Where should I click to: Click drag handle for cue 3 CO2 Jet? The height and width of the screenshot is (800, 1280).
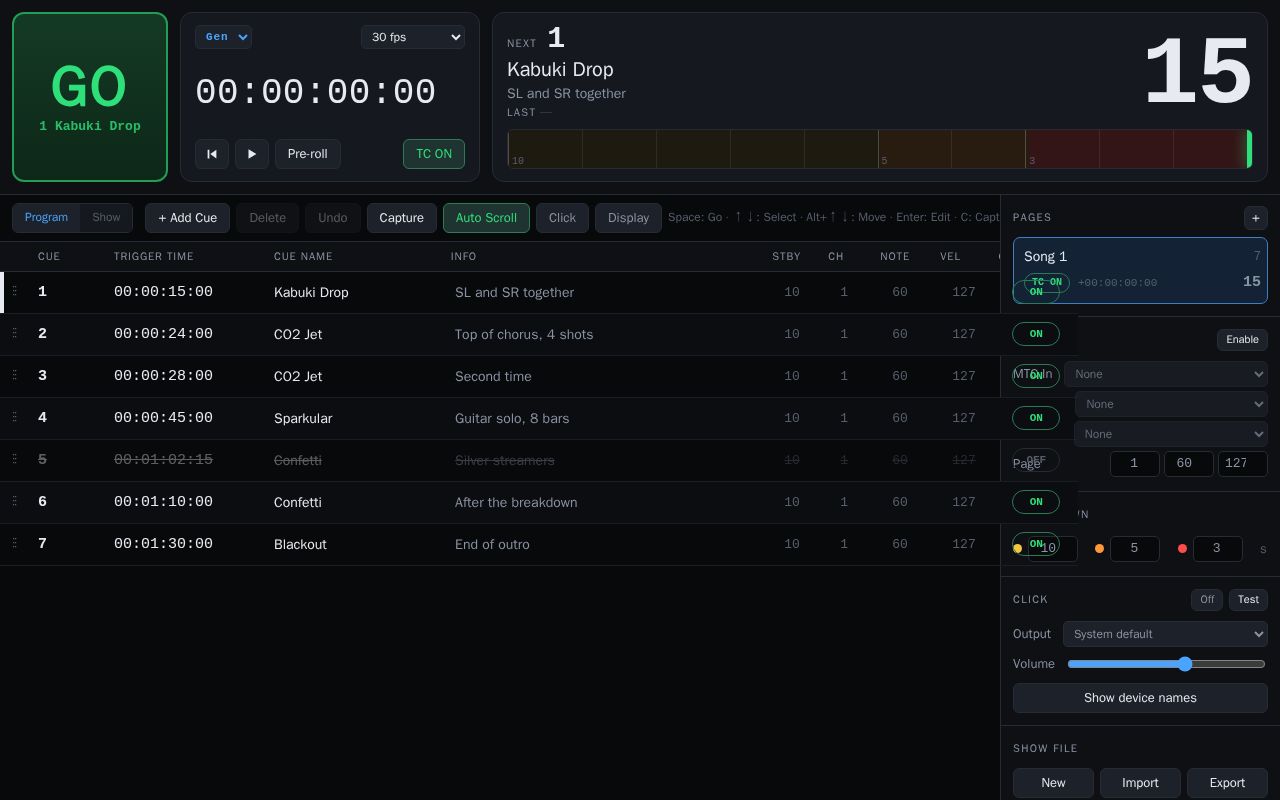(14, 375)
